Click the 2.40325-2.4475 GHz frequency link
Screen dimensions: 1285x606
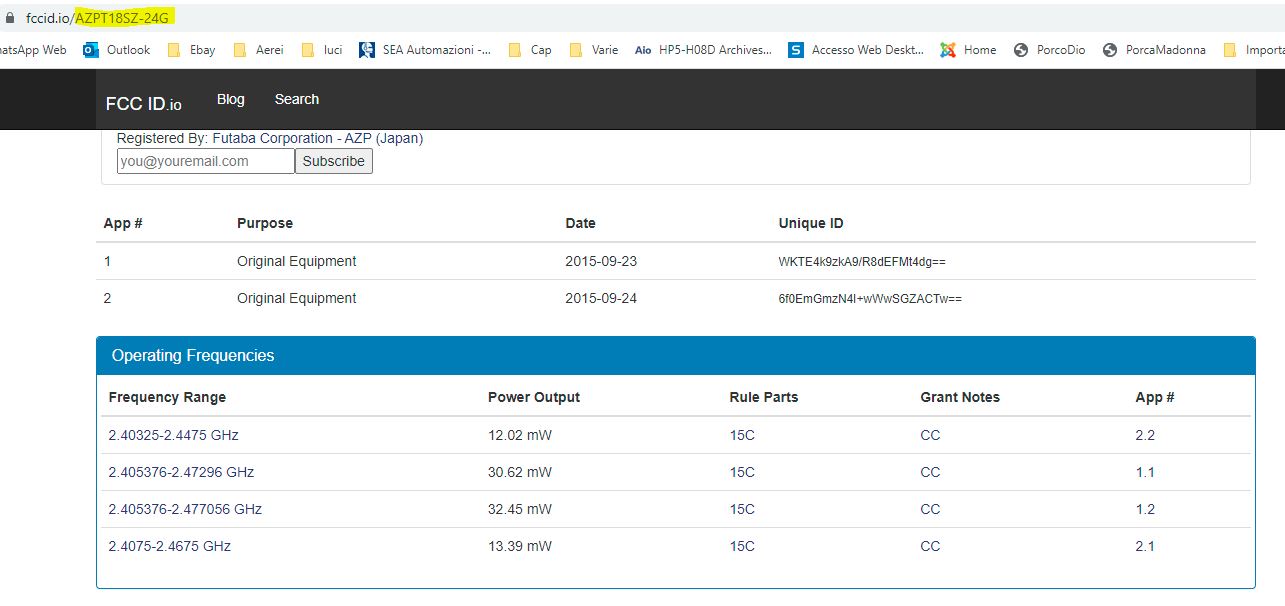click(174, 435)
